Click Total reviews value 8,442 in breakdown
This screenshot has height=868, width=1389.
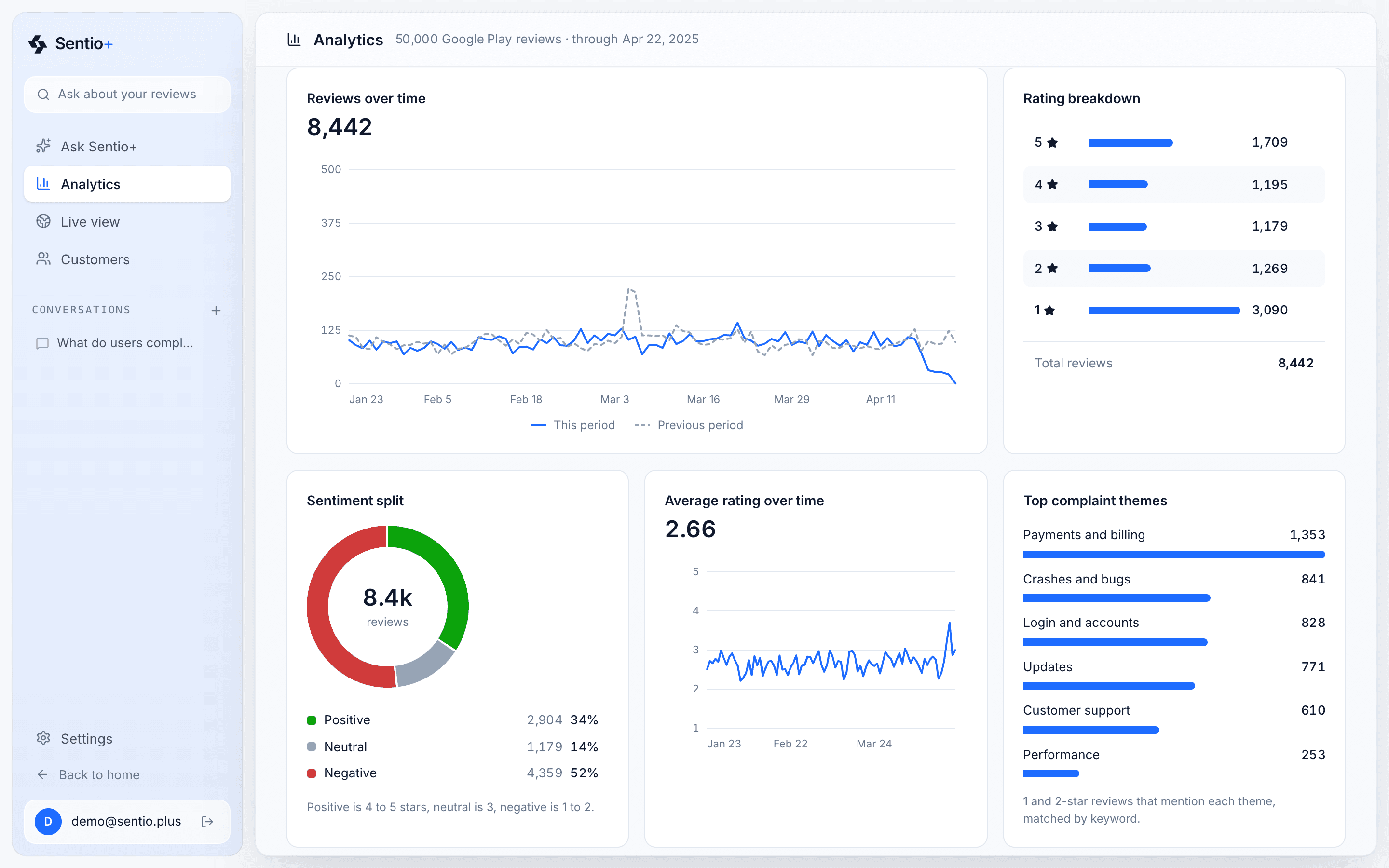(1295, 363)
